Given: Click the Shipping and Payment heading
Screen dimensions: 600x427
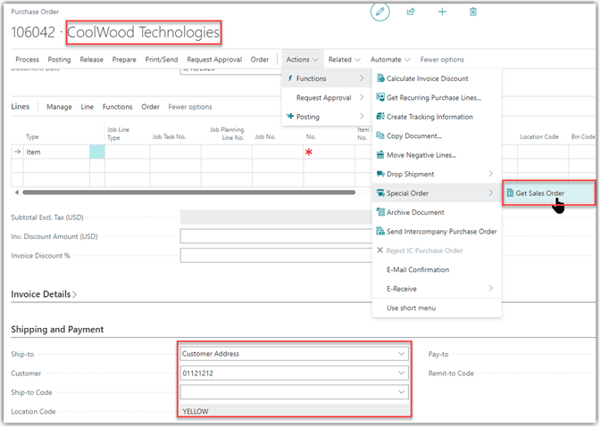Looking at the screenshot, I should 57,329.
